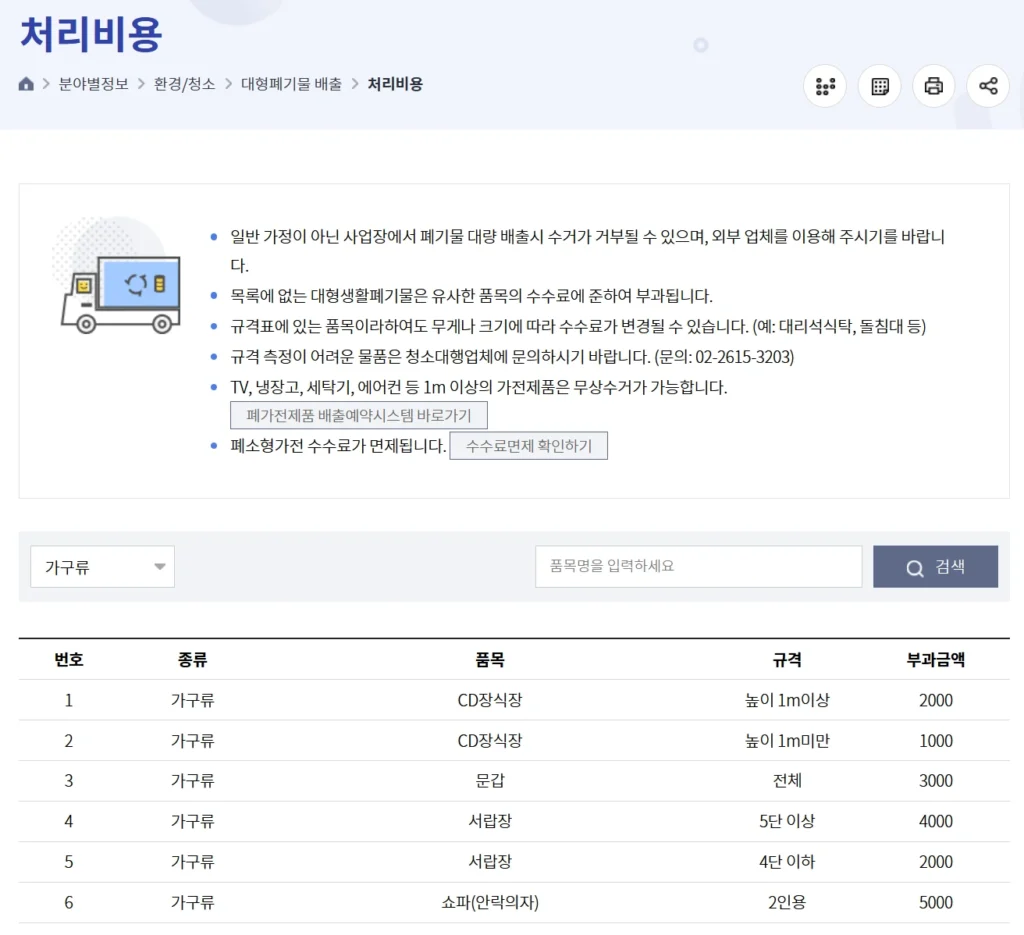Click the print icon
Viewport: 1024px width, 935px height.
934,86
